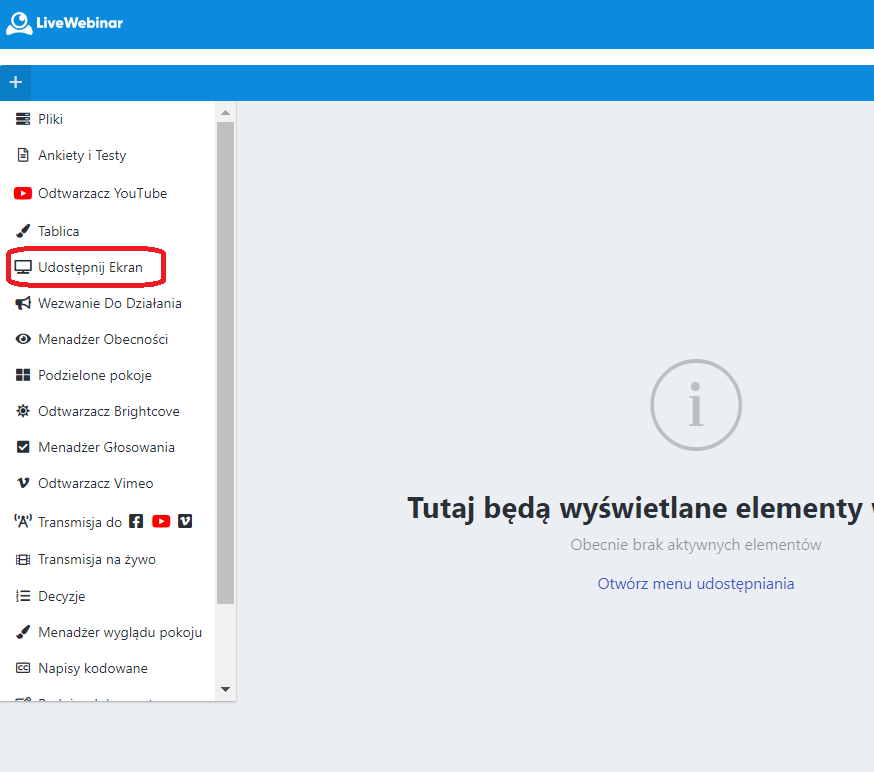This screenshot has height=772, width=874.
Task: Click the megaphone icon for Wezwanie Do Działania
Action: click(23, 303)
